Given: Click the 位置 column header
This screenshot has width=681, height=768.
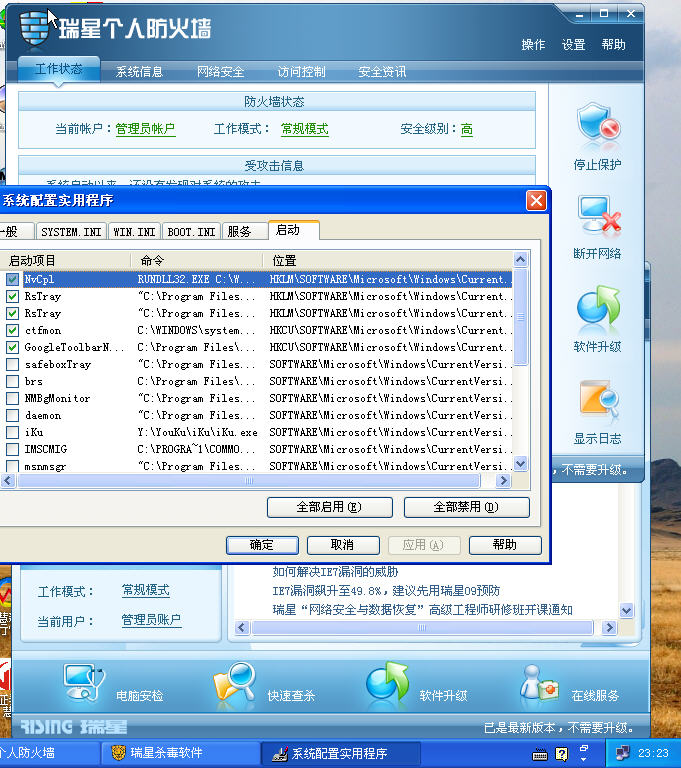Looking at the screenshot, I should pos(388,261).
